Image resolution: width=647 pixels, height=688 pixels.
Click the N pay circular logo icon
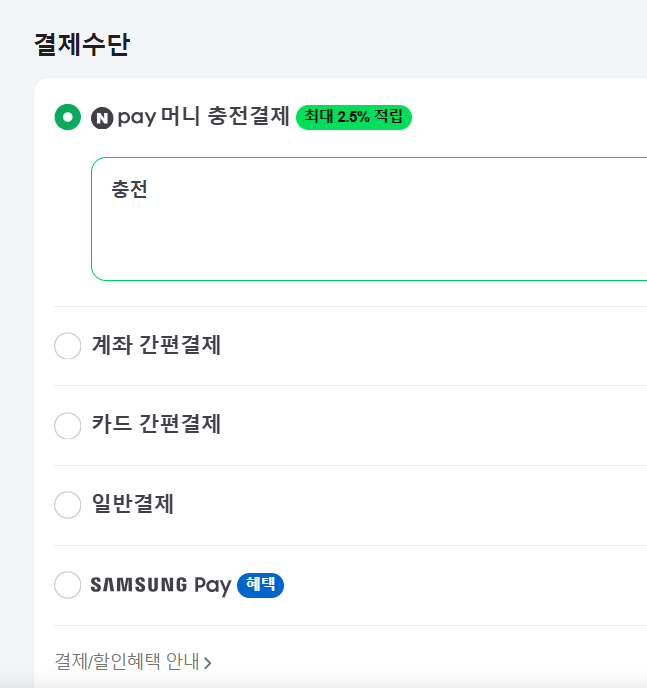(x=102, y=118)
